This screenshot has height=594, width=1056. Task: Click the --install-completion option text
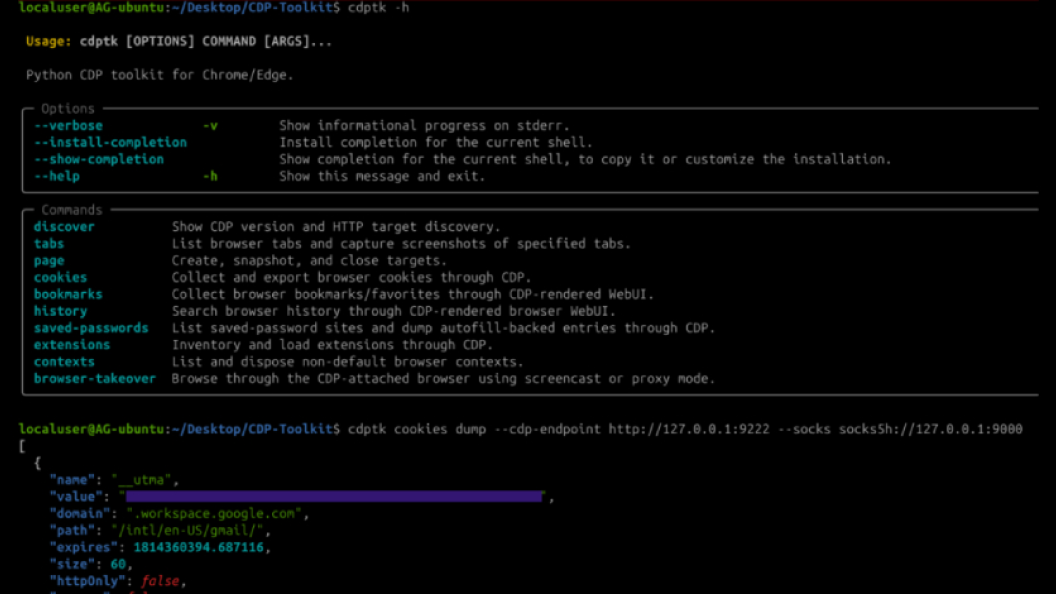coord(110,143)
